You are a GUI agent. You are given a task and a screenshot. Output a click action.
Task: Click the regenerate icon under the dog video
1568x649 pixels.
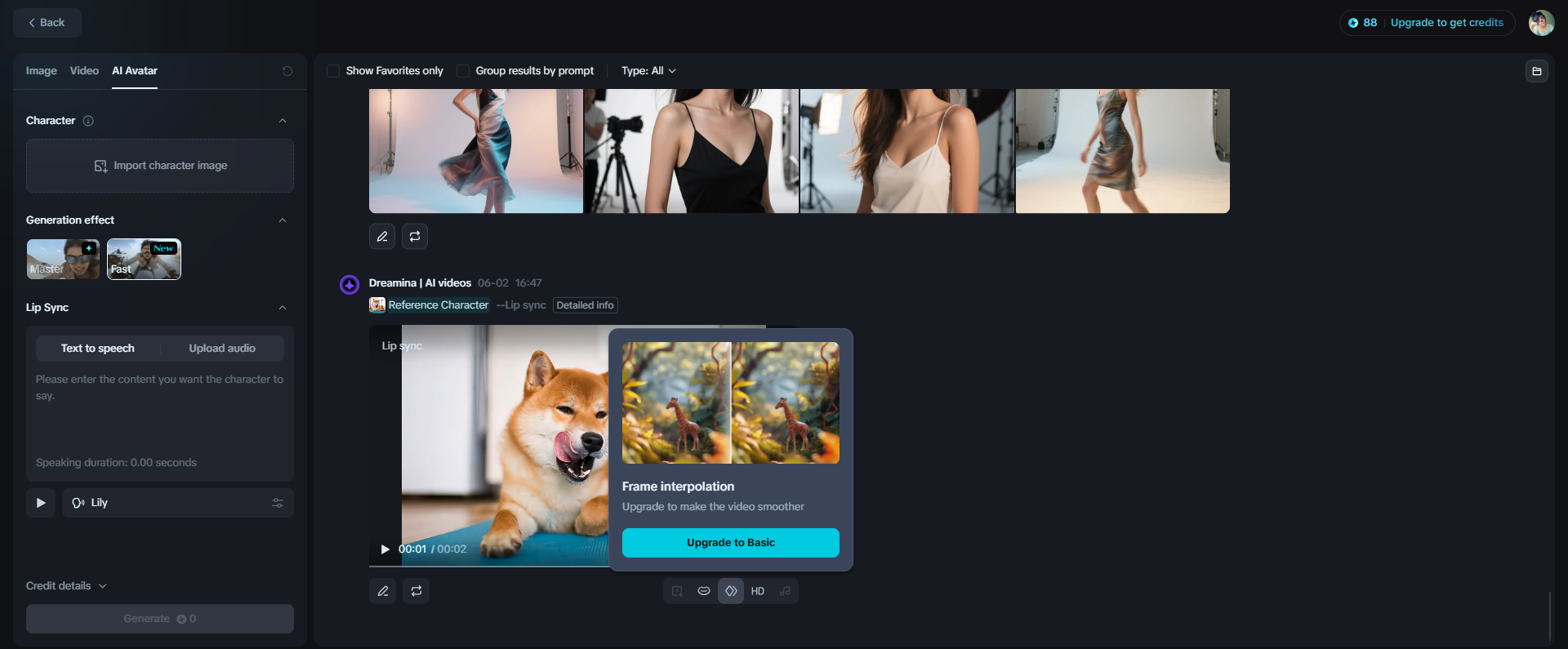(416, 591)
